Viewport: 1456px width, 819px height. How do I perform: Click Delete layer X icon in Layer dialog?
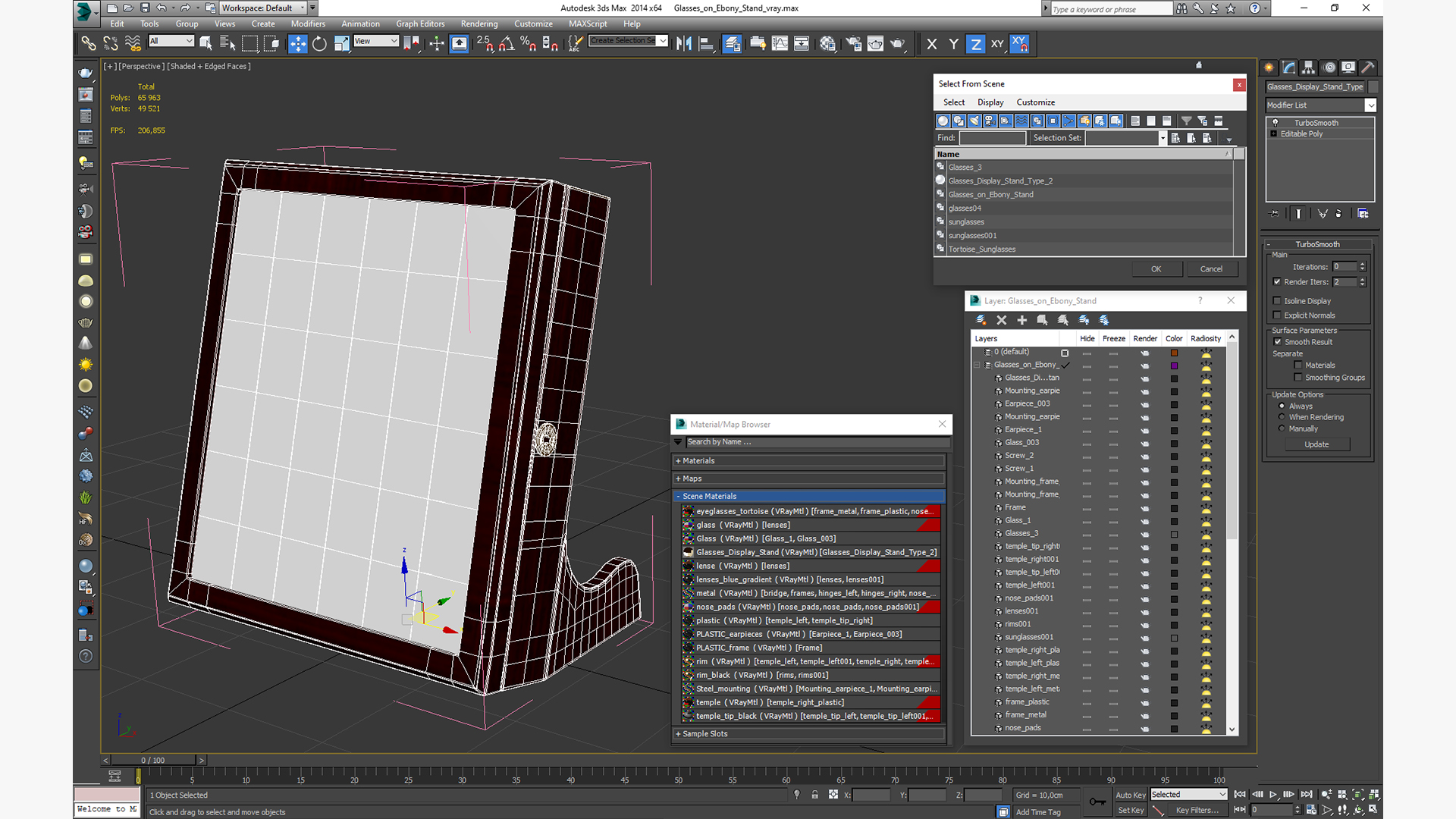[x=1001, y=320]
